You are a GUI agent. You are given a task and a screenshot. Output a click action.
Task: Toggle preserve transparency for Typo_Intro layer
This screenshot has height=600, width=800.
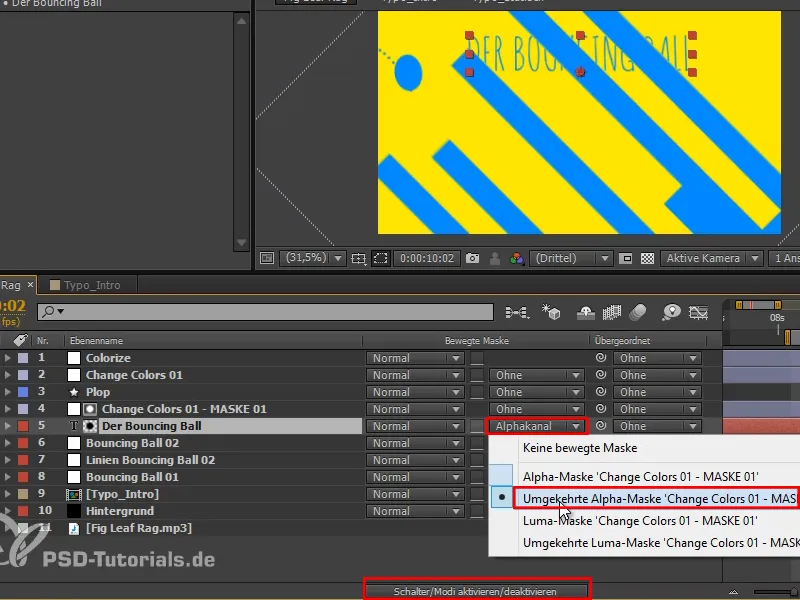[x=477, y=494]
